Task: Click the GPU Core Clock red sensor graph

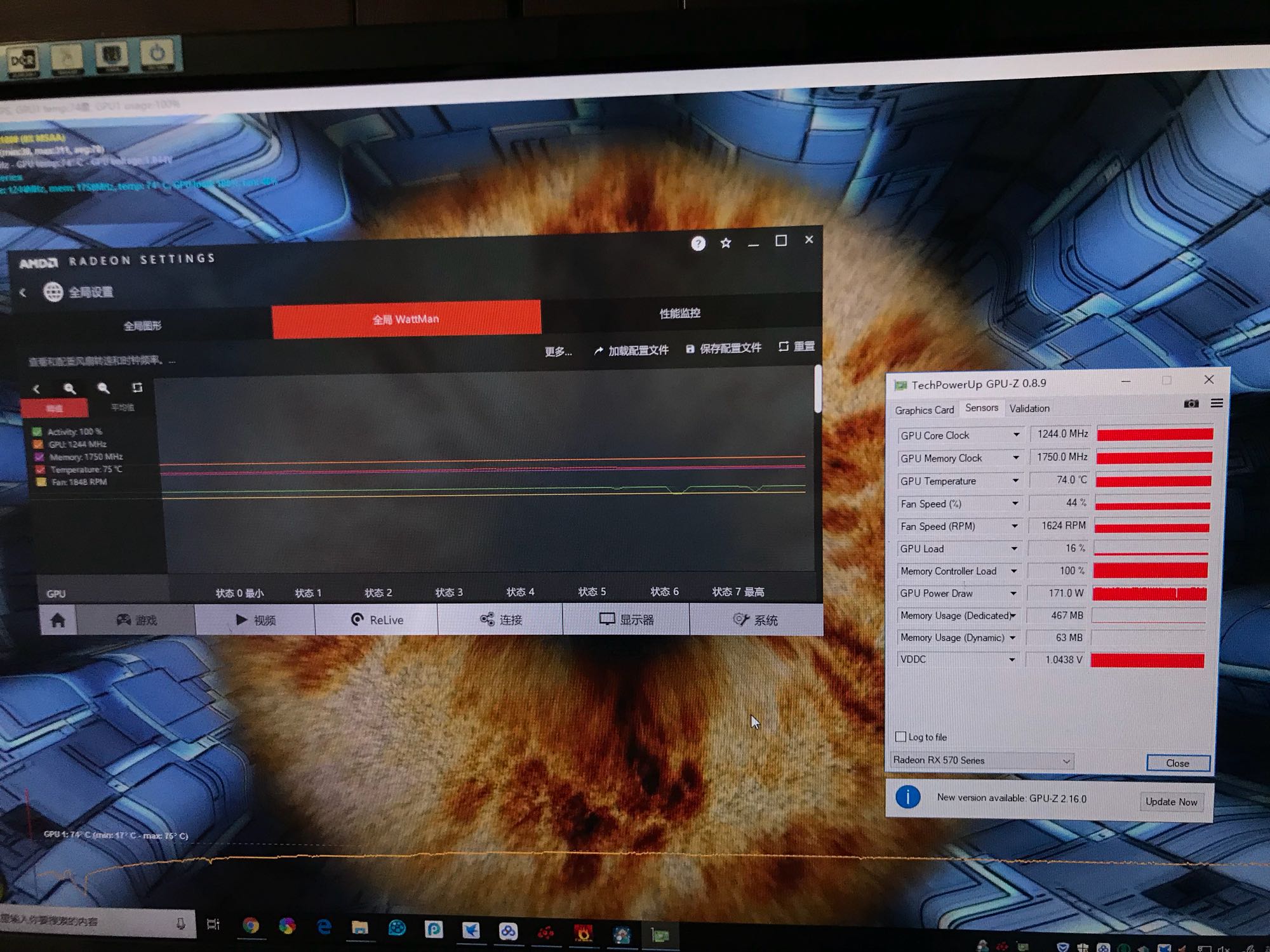Action: coord(1155,434)
